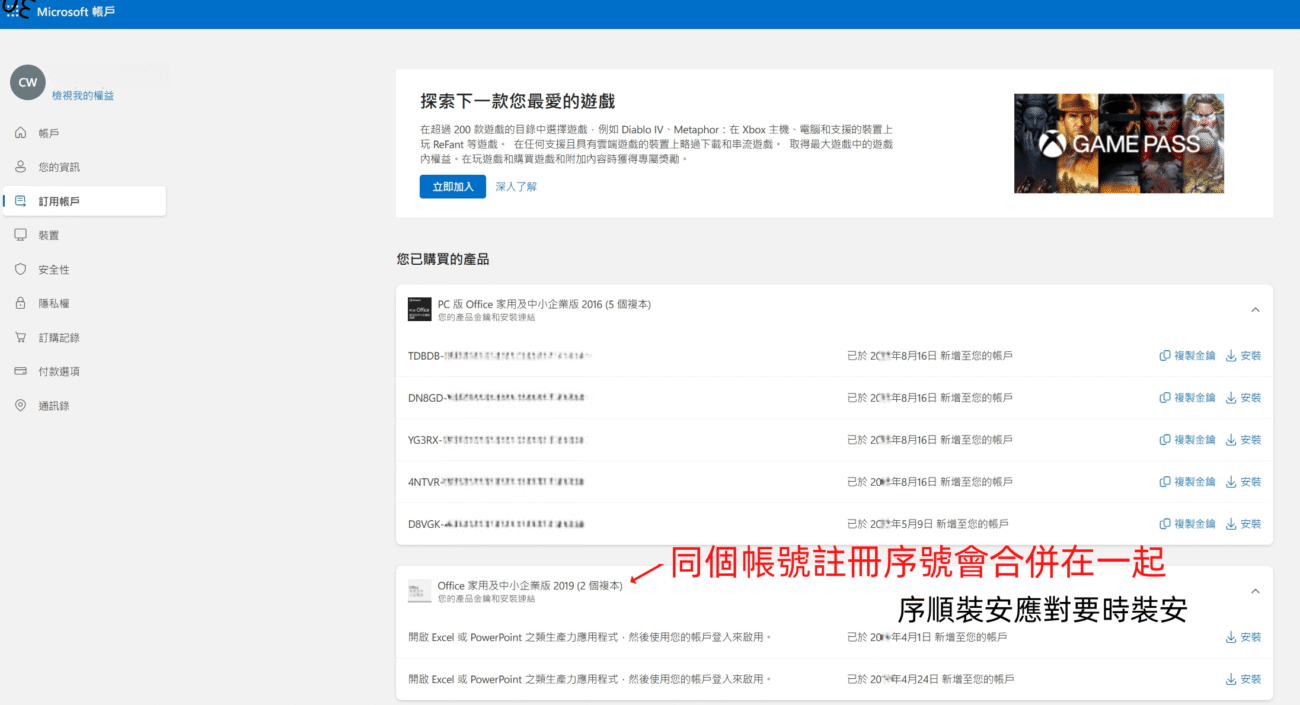This screenshot has width=1300, height=705.
Task: Copy the key for YG3RX row
Action: click(1187, 440)
